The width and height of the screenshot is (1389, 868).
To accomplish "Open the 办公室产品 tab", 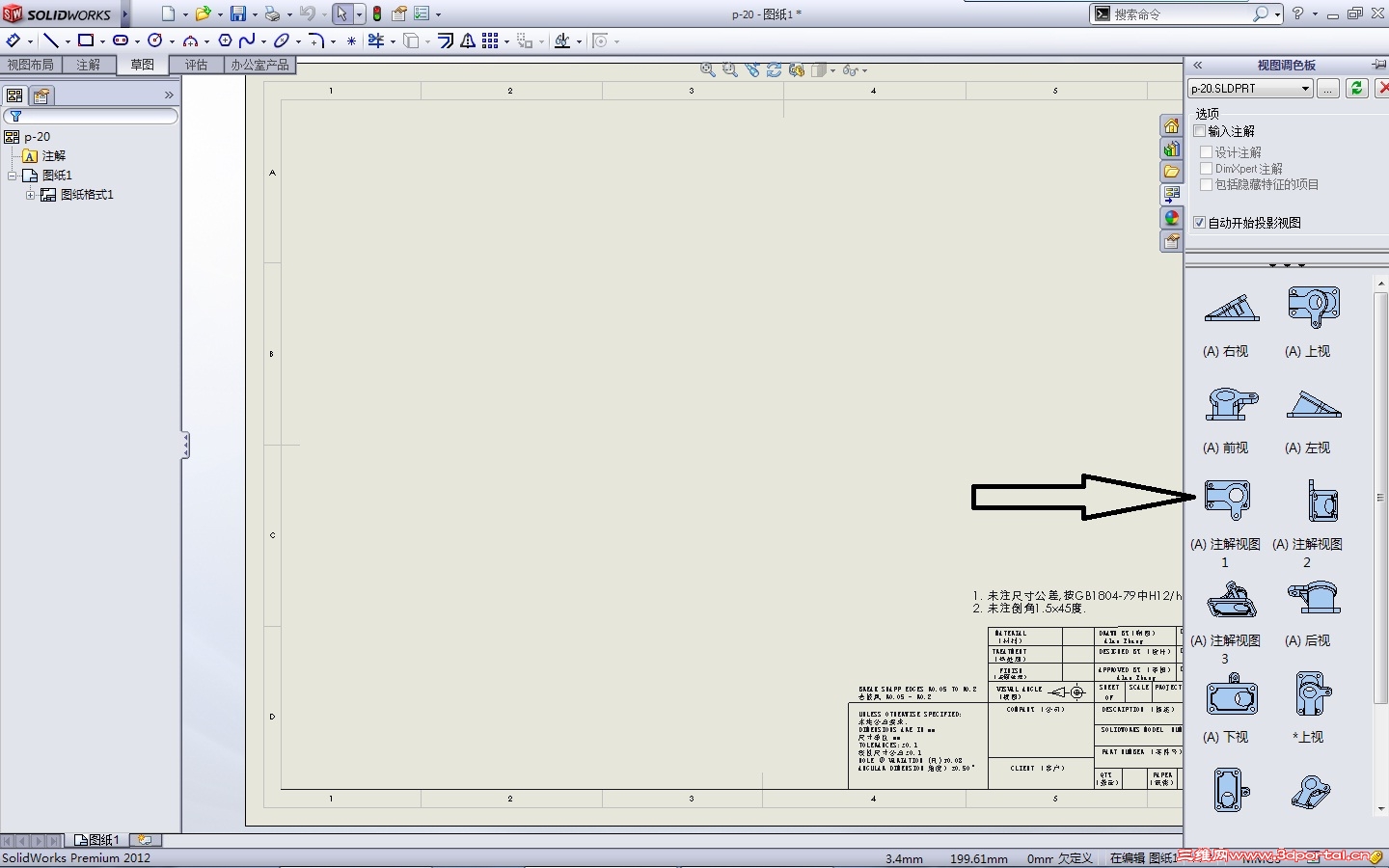I will tap(259, 65).
